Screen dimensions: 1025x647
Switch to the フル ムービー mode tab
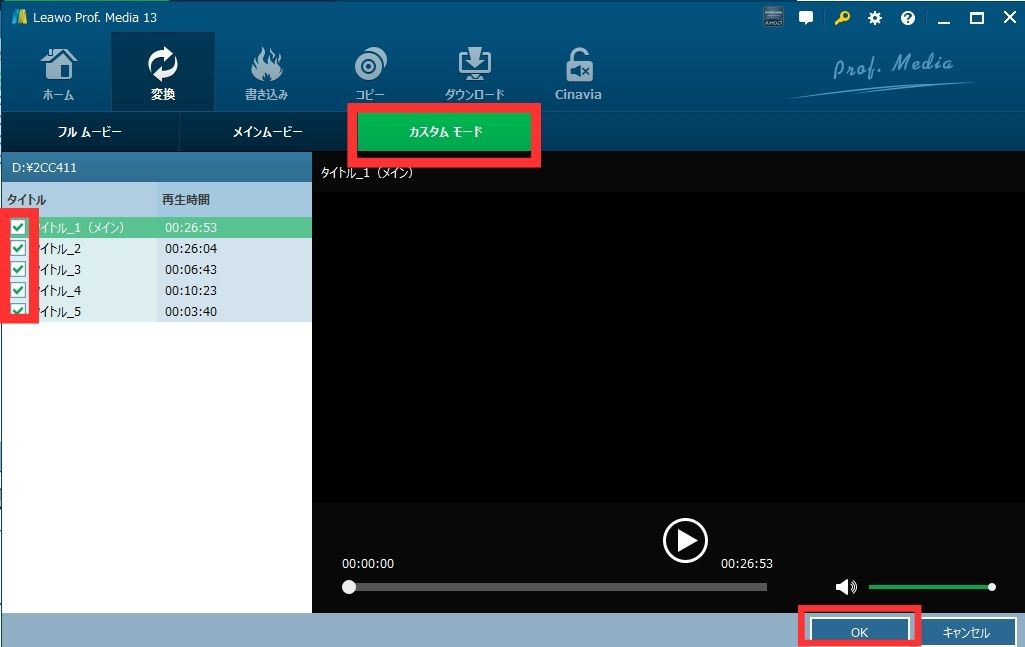tap(90, 132)
